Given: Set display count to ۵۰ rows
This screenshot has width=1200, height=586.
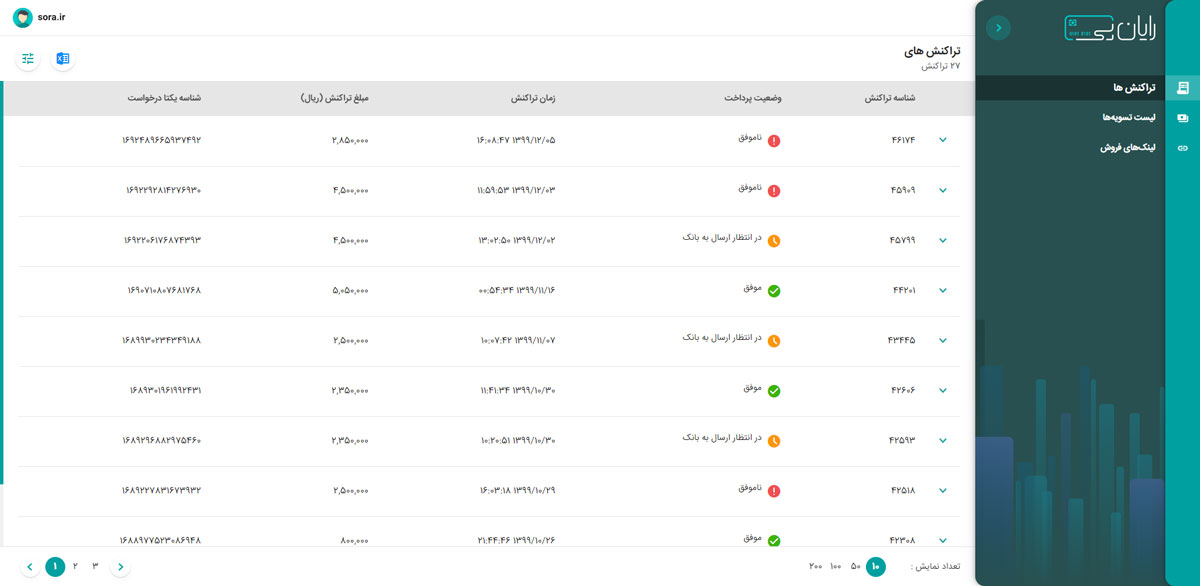Looking at the screenshot, I should pyautogui.click(x=855, y=567).
